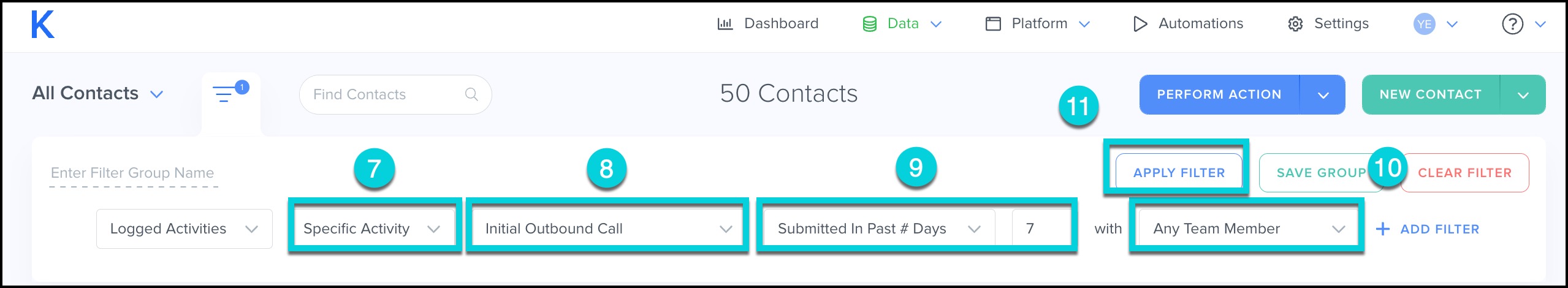Click the Settings gear icon
1568x288 pixels.
pos(1295,24)
